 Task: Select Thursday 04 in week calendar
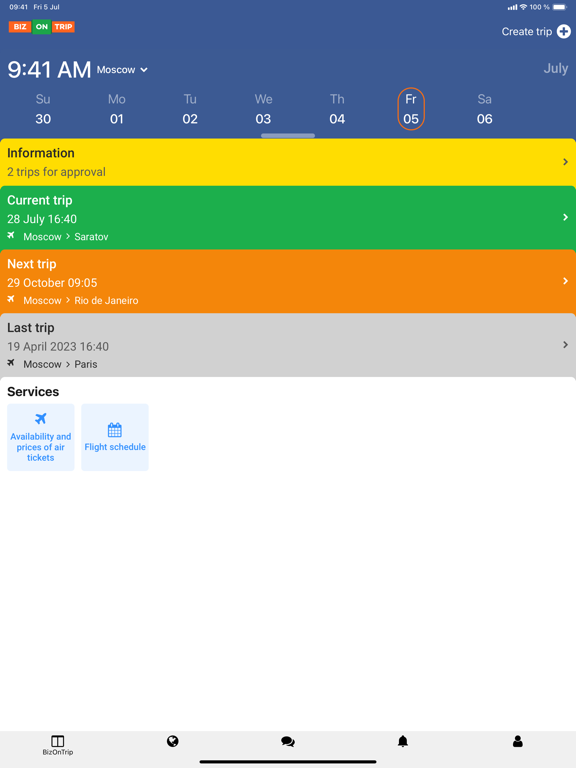click(337, 109)
